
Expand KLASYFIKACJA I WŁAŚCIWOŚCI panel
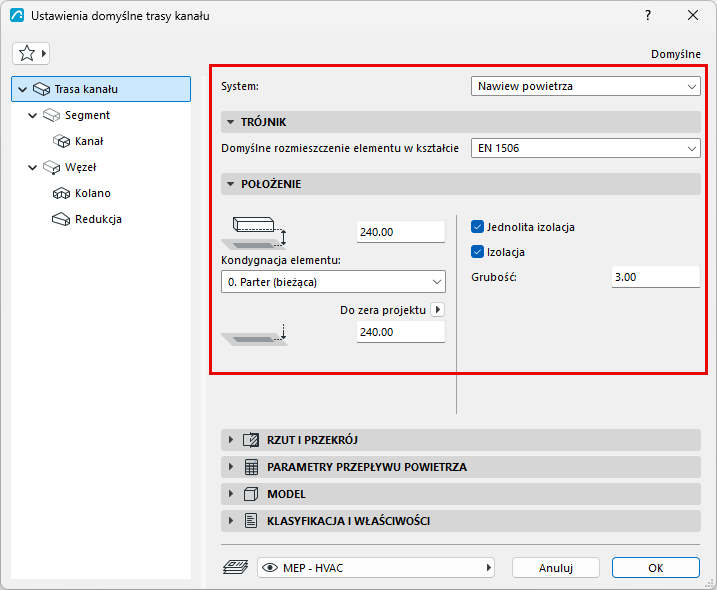(230, 521)
